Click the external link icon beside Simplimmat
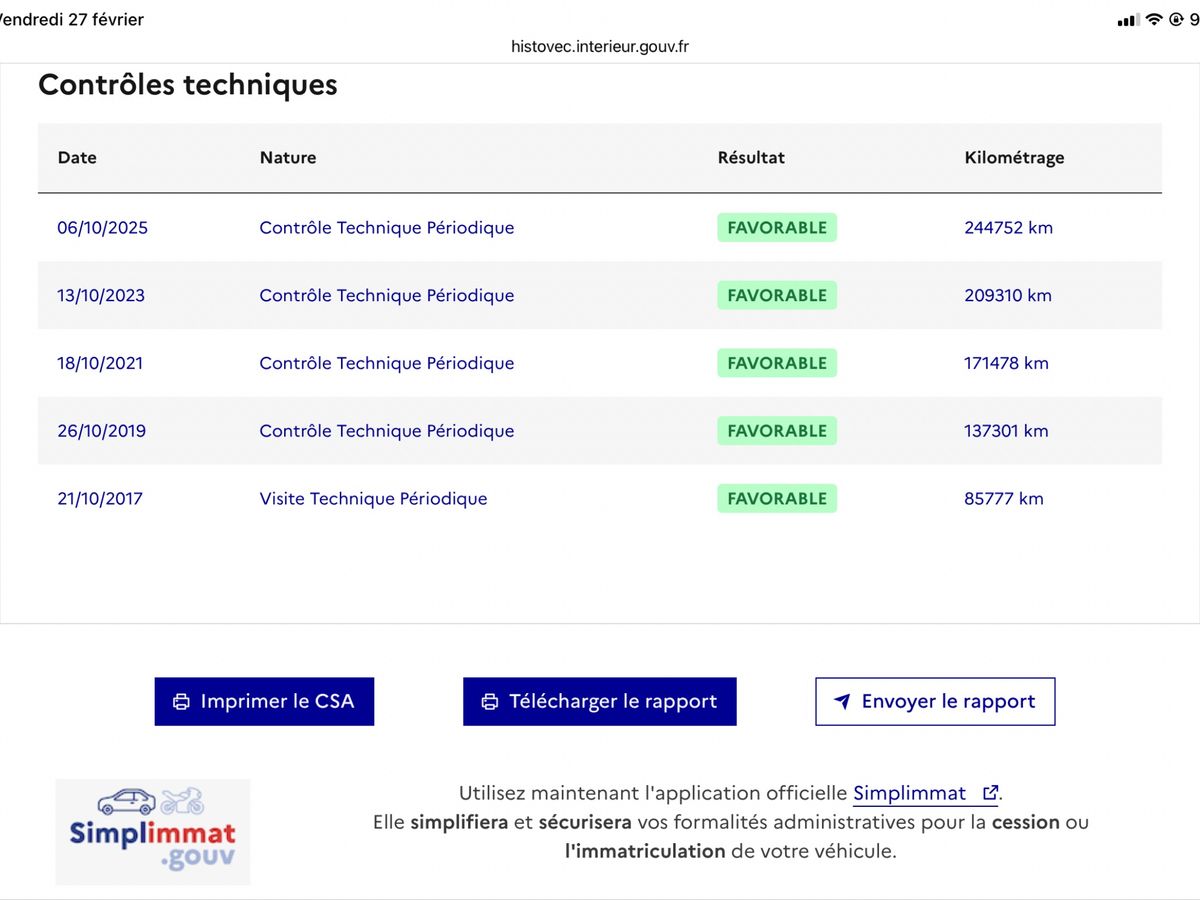This screenshot has height=900, width=1200. [990, 793]
